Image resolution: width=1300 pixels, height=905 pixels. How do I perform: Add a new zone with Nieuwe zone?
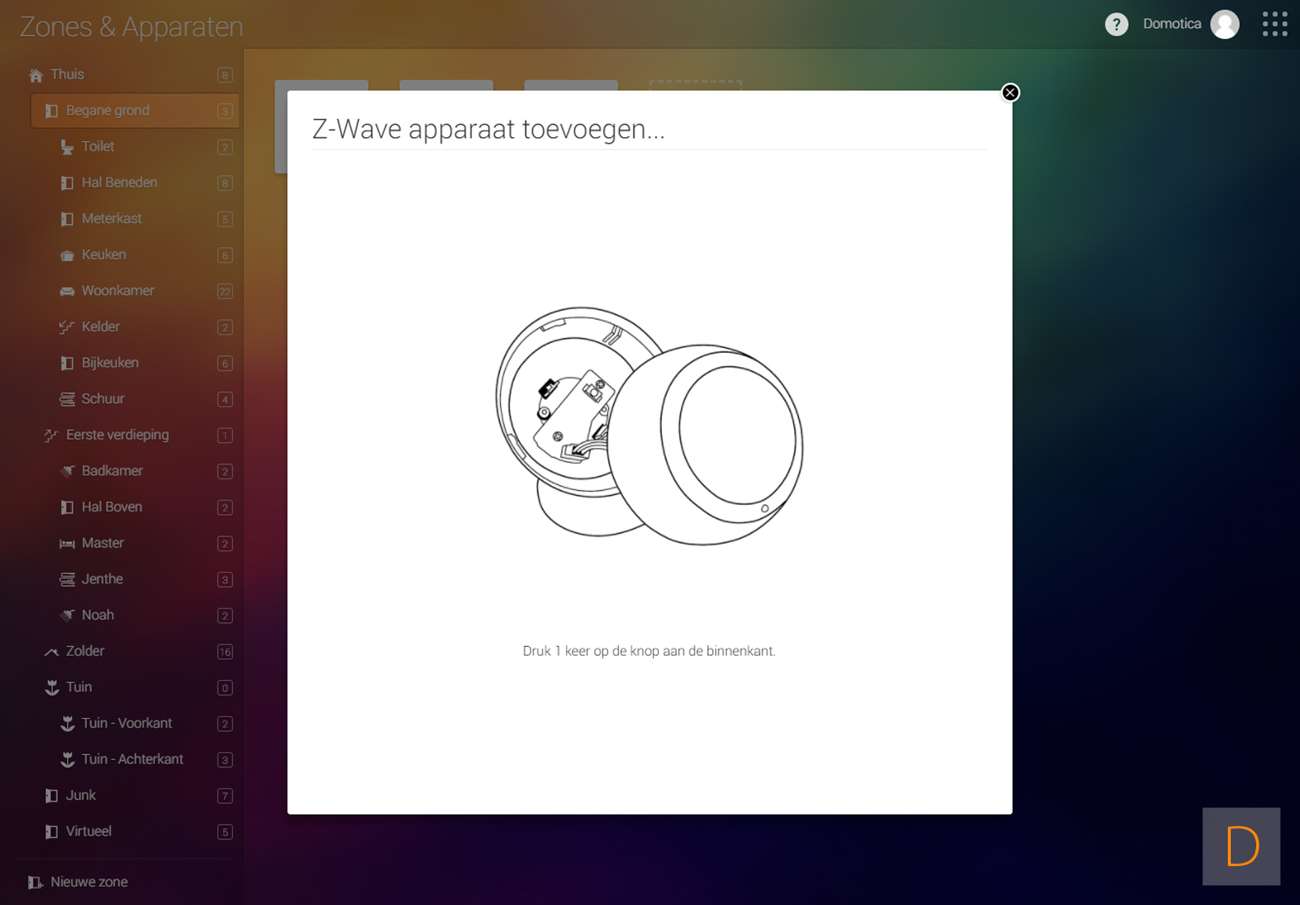click(x=78, y=882)
